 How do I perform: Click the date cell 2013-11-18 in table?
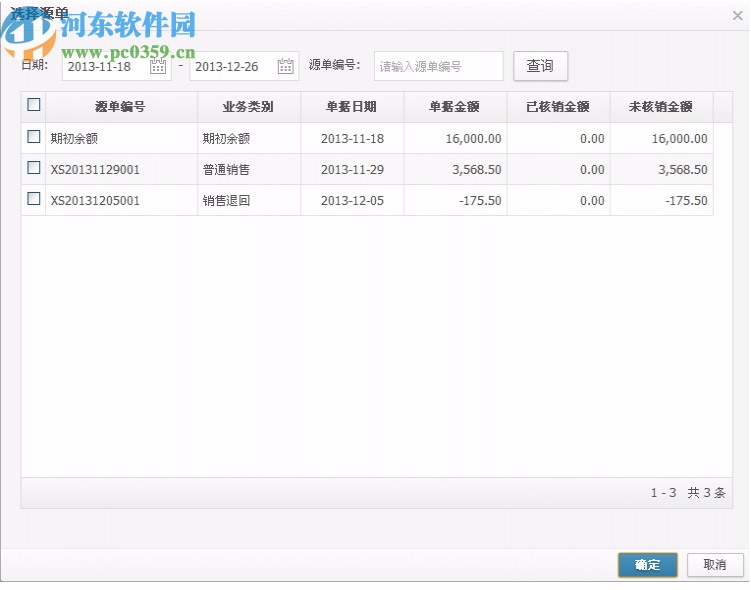(x=352, y=138)
